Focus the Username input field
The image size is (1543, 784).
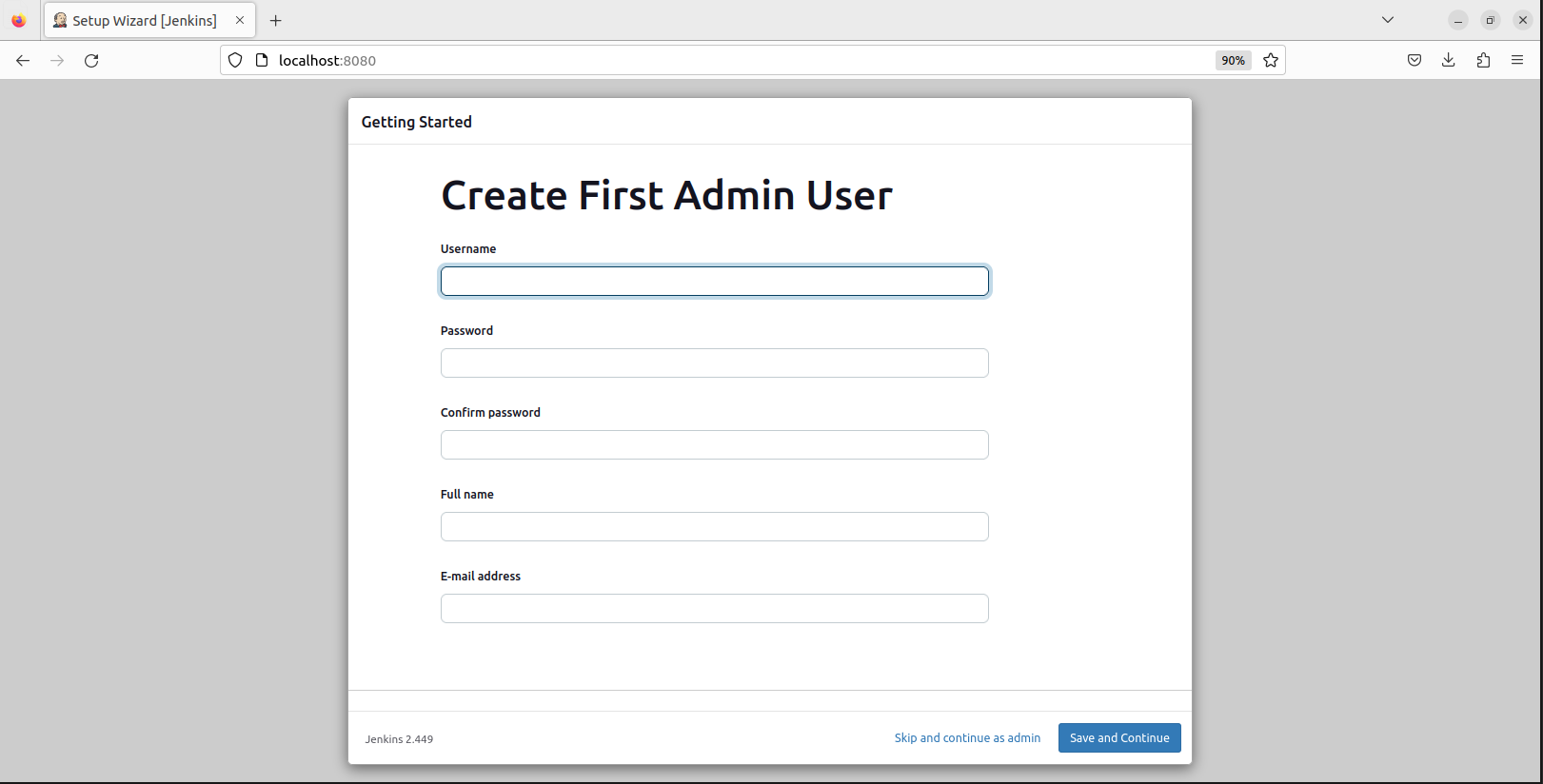[715, 282]
